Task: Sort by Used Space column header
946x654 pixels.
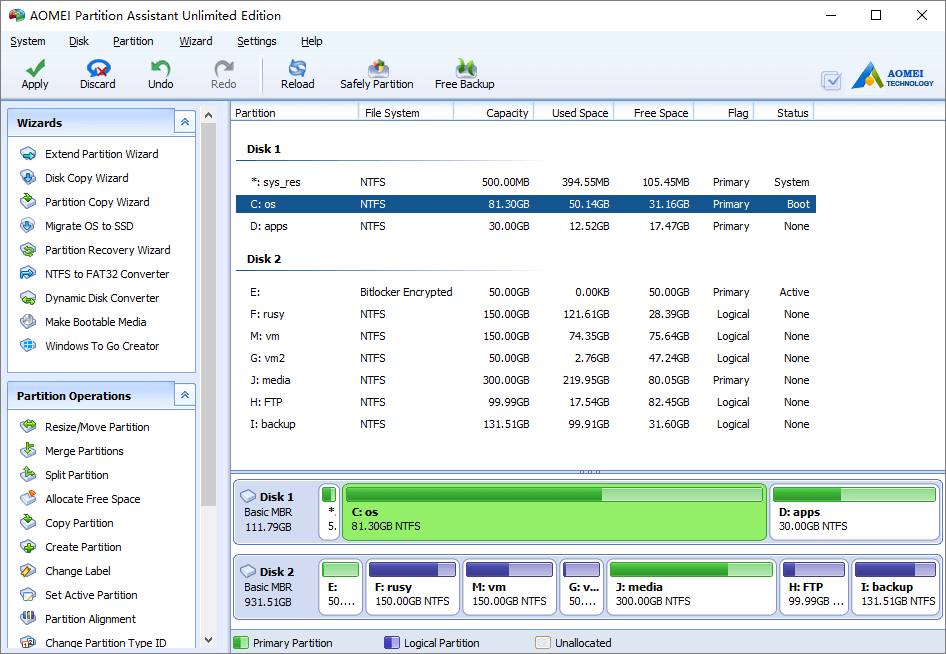Action: (574, 113)
